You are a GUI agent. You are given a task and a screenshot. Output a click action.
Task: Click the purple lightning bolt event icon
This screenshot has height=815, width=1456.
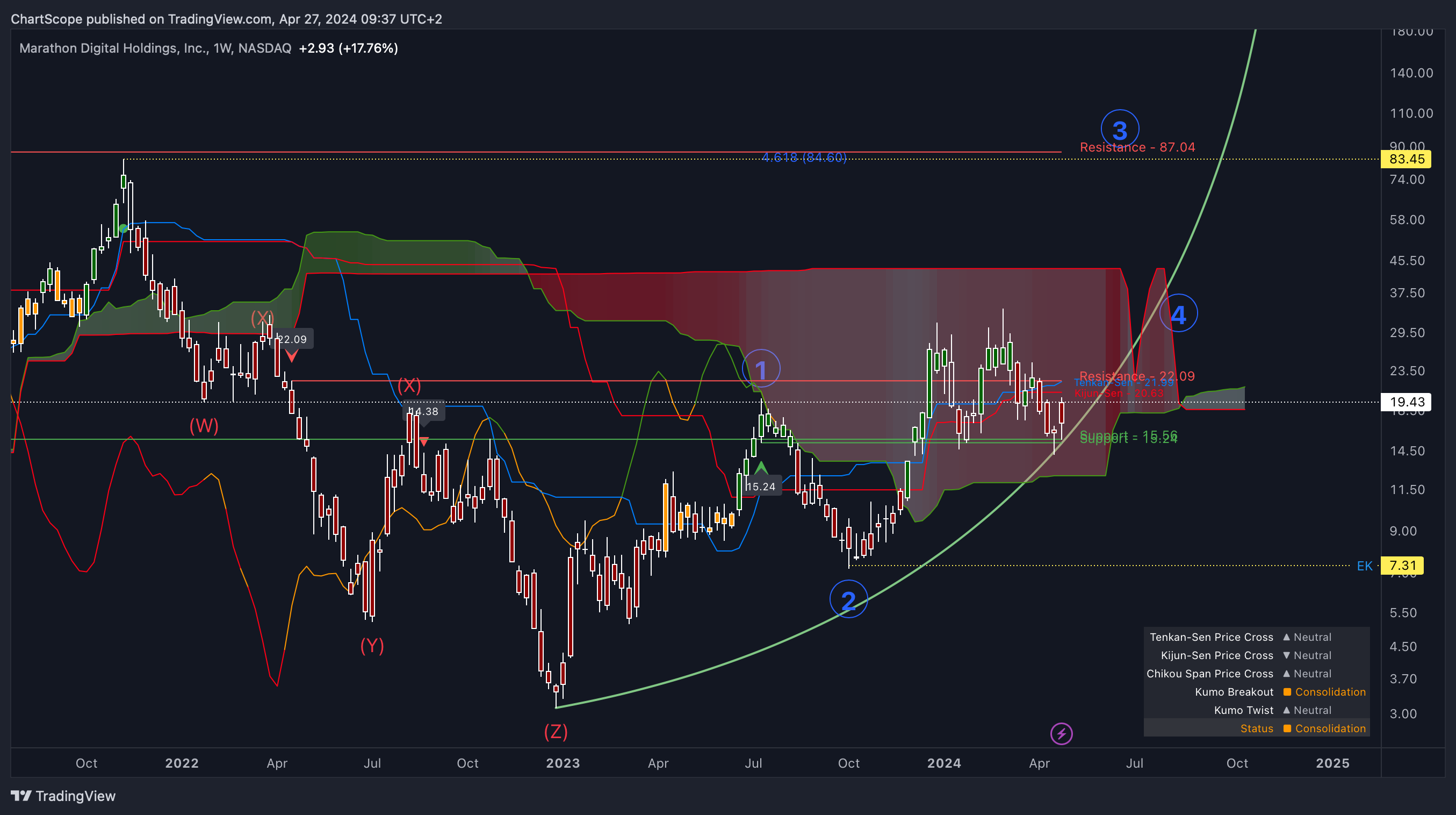[x=1061, y=734]
